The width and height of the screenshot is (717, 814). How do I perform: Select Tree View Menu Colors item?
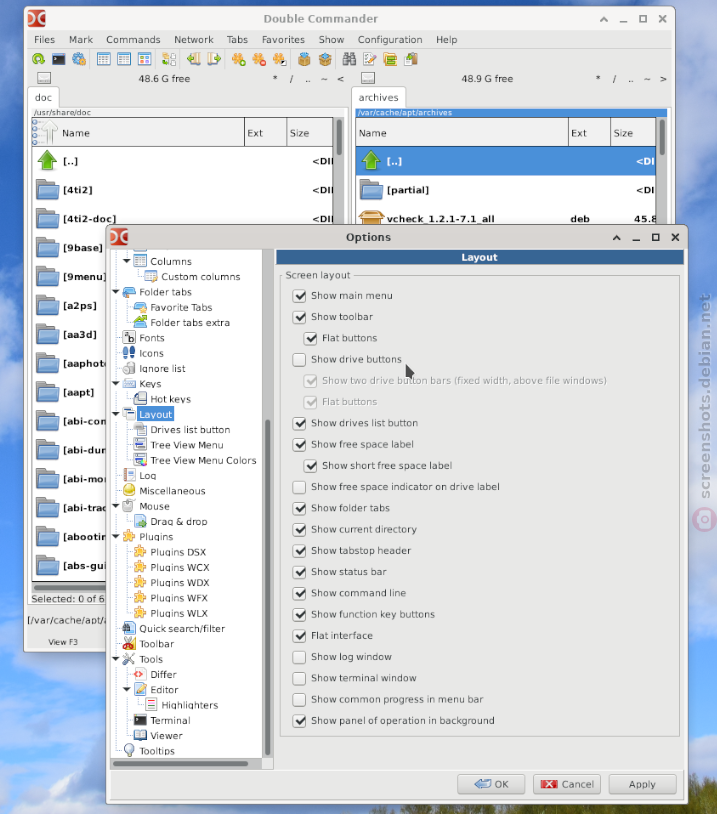coord(203,460)
